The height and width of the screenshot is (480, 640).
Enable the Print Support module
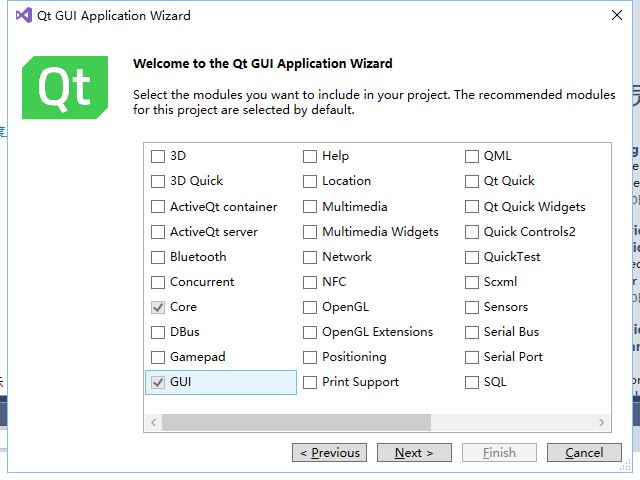pyautogui.click(x=310, y=382)
